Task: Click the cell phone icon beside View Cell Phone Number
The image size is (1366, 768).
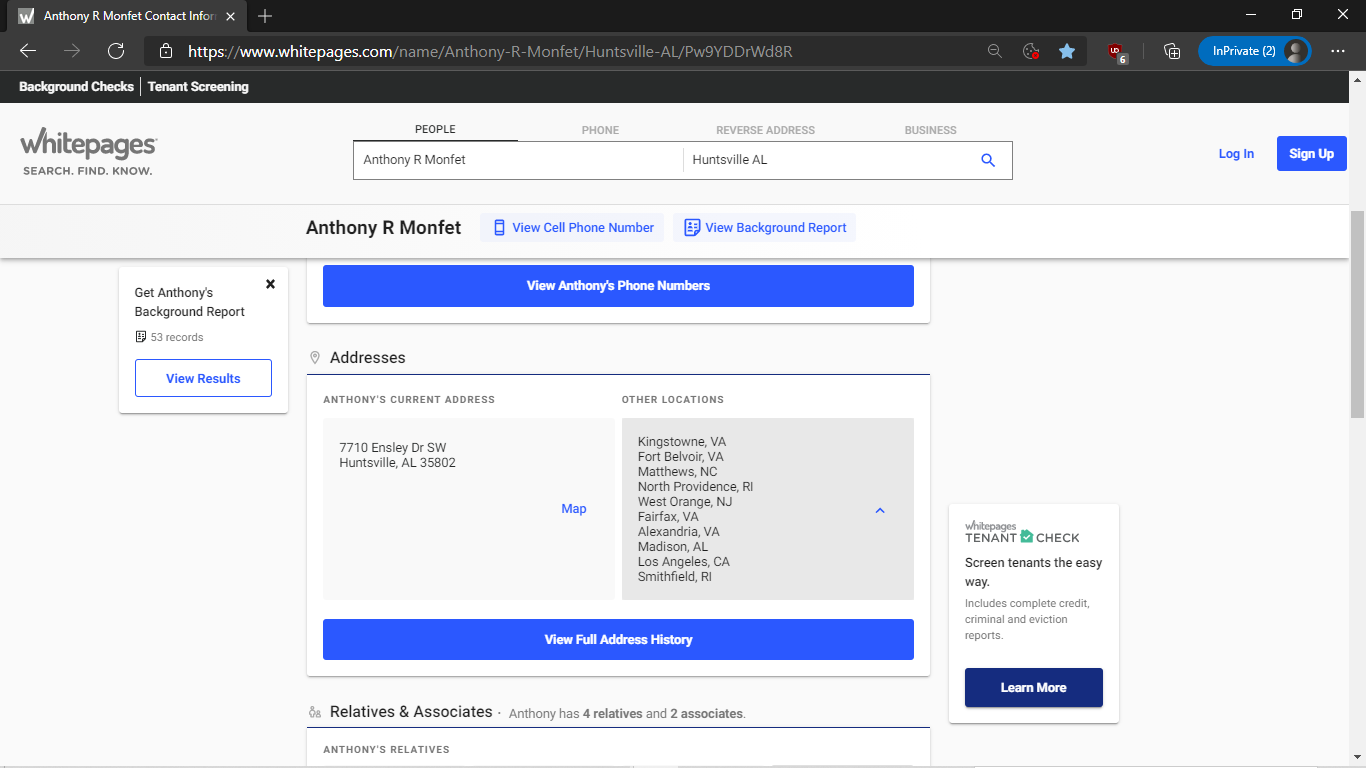Action: coord(500,228)
